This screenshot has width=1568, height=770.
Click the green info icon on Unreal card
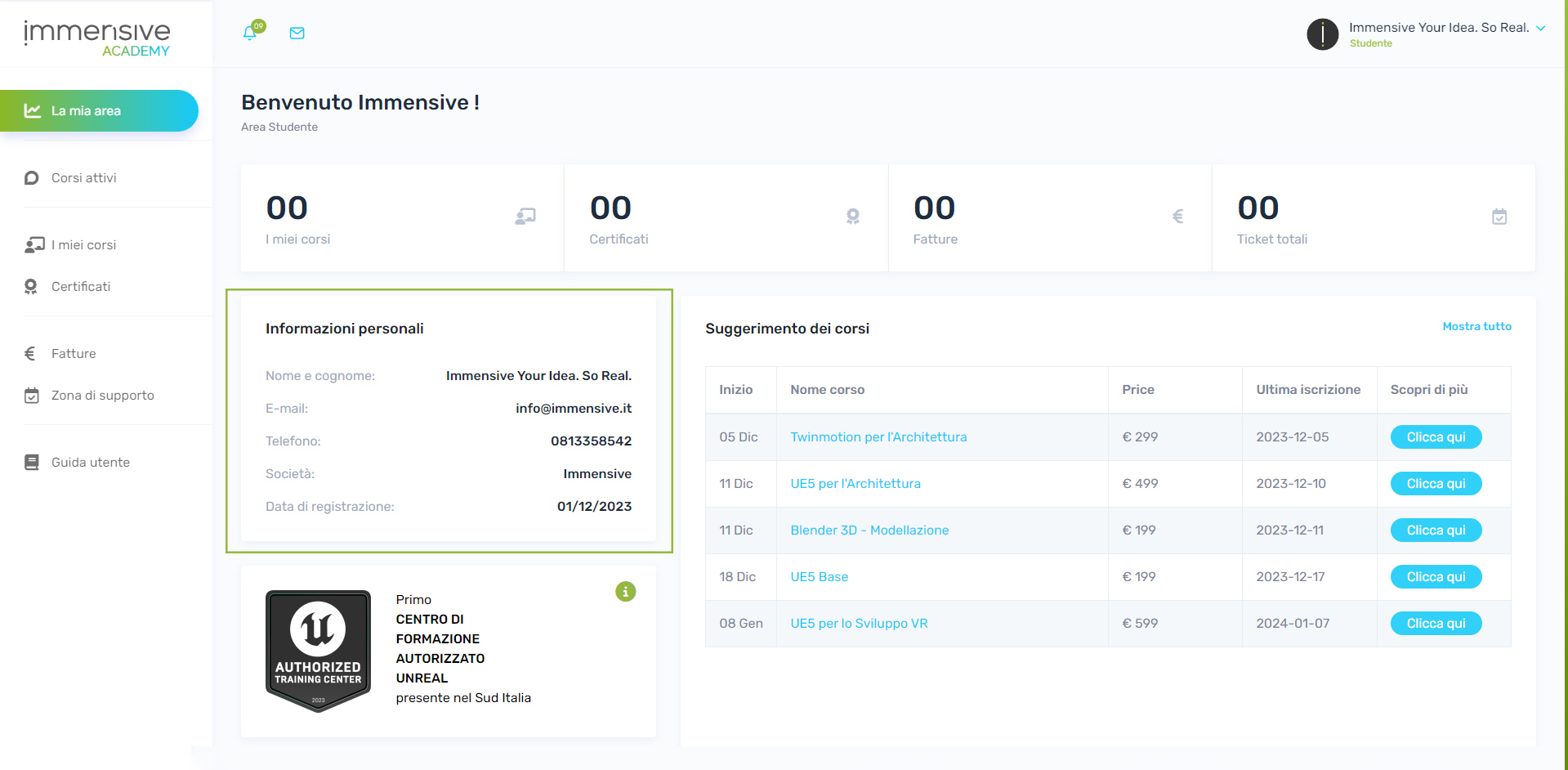[x=625, y=591]
